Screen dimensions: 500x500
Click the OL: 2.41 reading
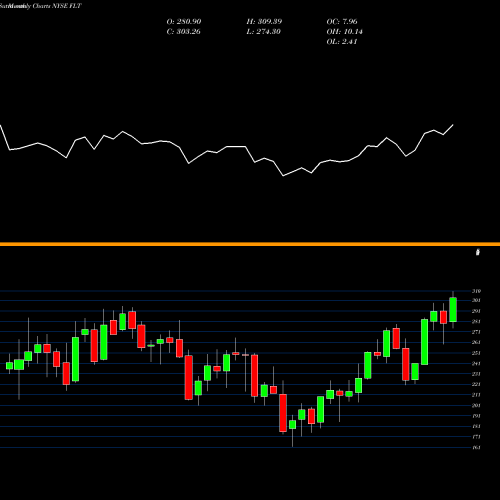pos(342,41)
